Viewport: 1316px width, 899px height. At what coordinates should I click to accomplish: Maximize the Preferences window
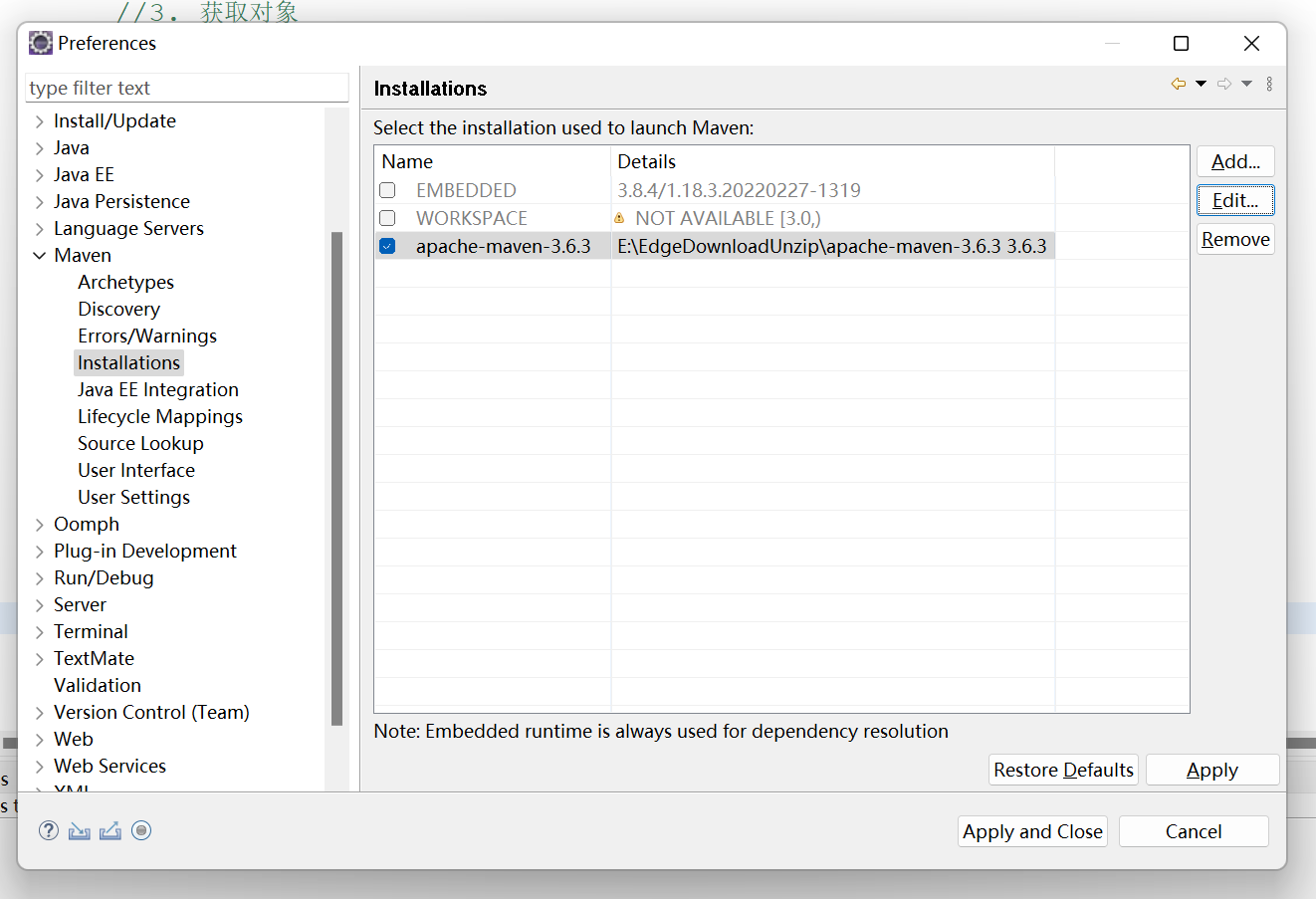point(1181,43)
